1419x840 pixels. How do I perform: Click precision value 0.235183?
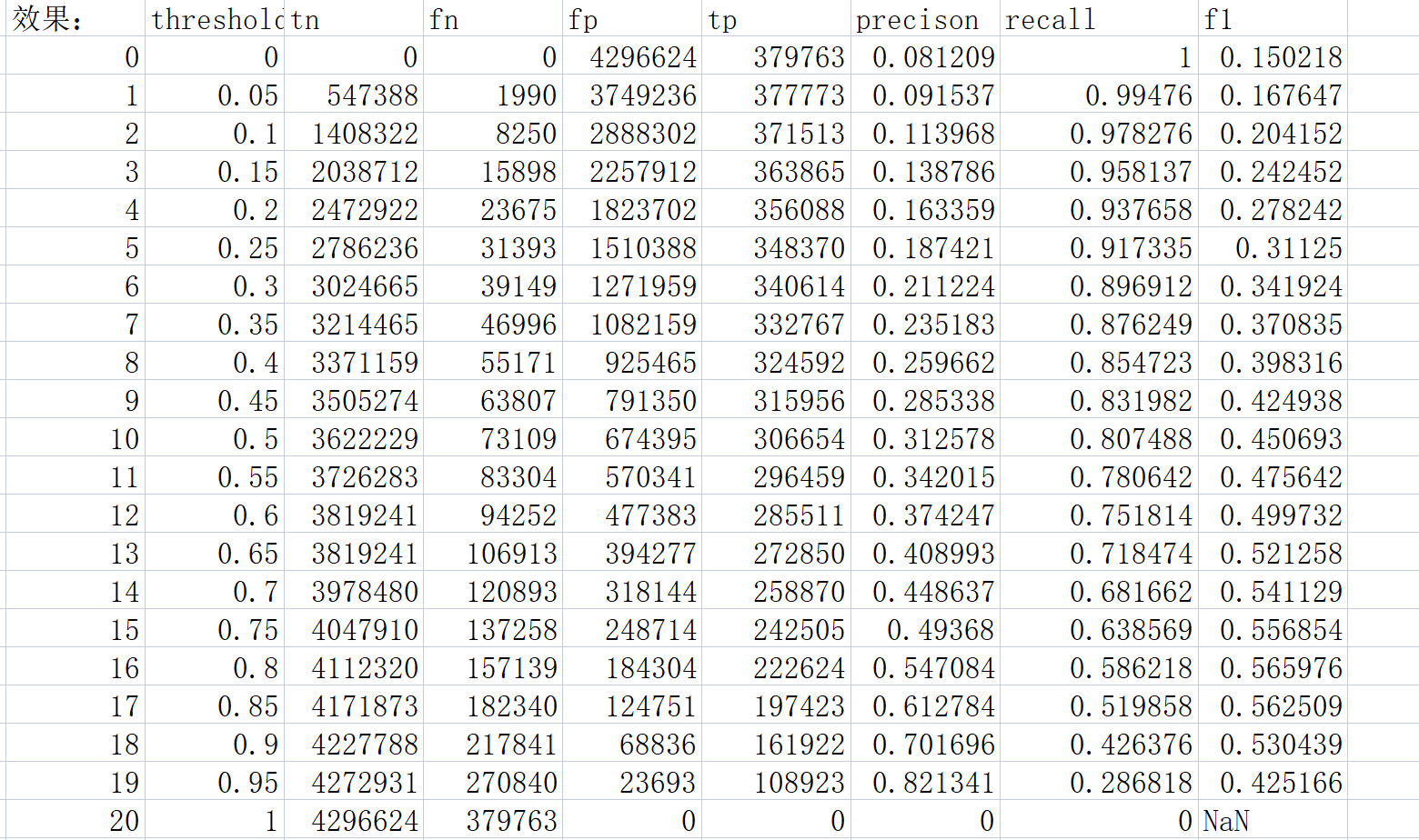click(x=925, y=324)
